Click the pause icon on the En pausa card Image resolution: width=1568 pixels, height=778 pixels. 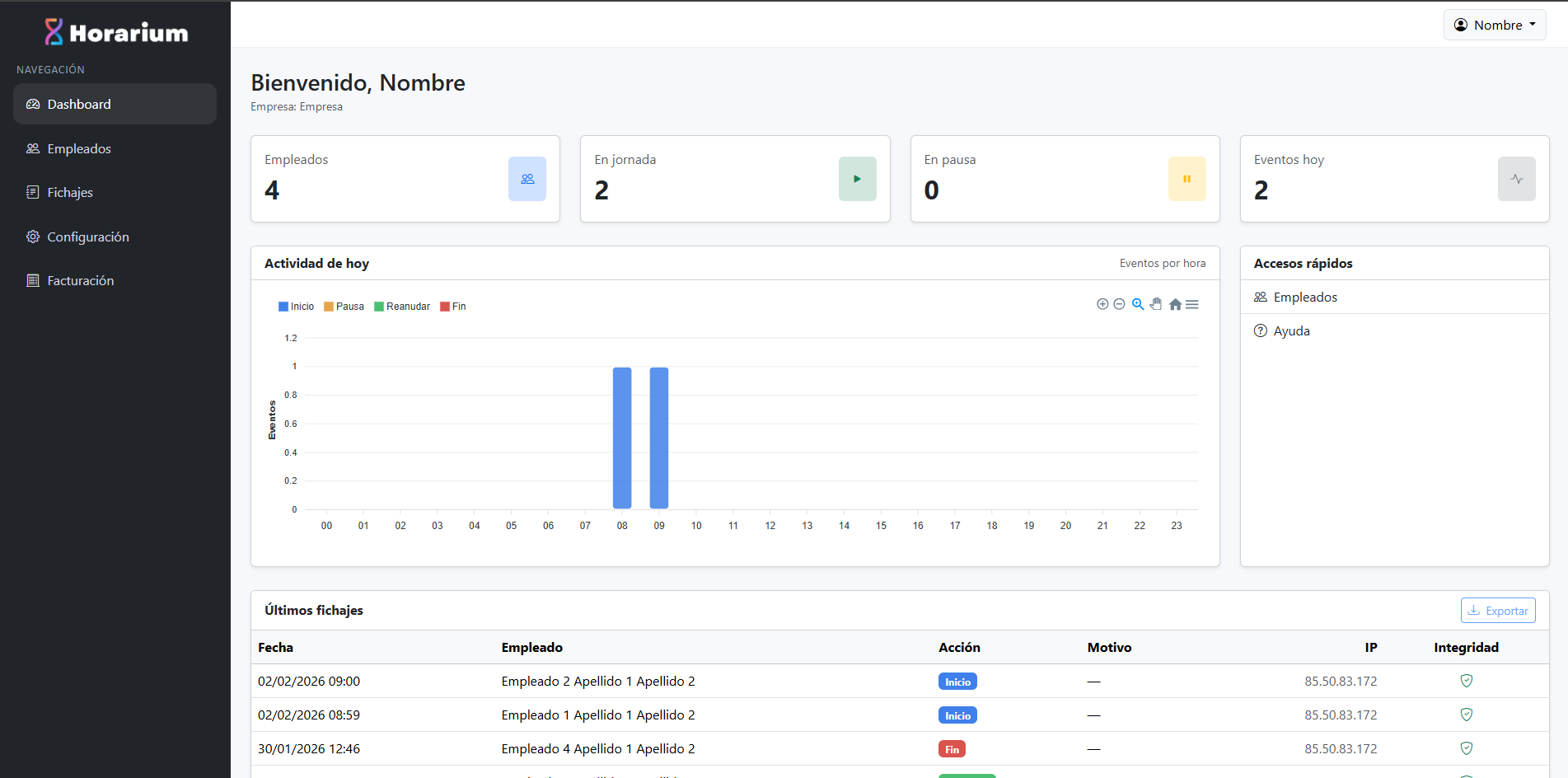(x=1187, y=179)
